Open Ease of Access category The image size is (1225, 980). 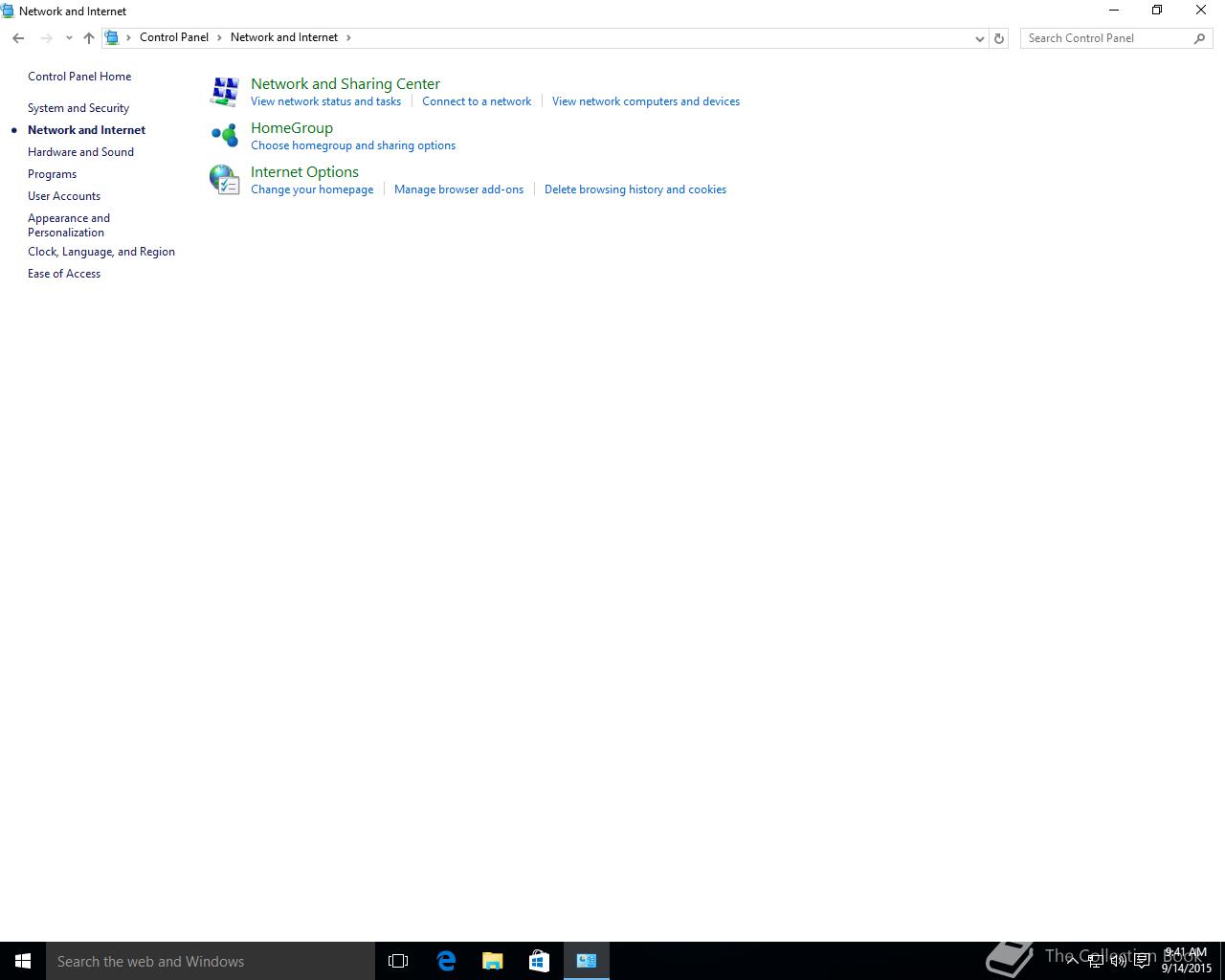(x=64, y=274)
